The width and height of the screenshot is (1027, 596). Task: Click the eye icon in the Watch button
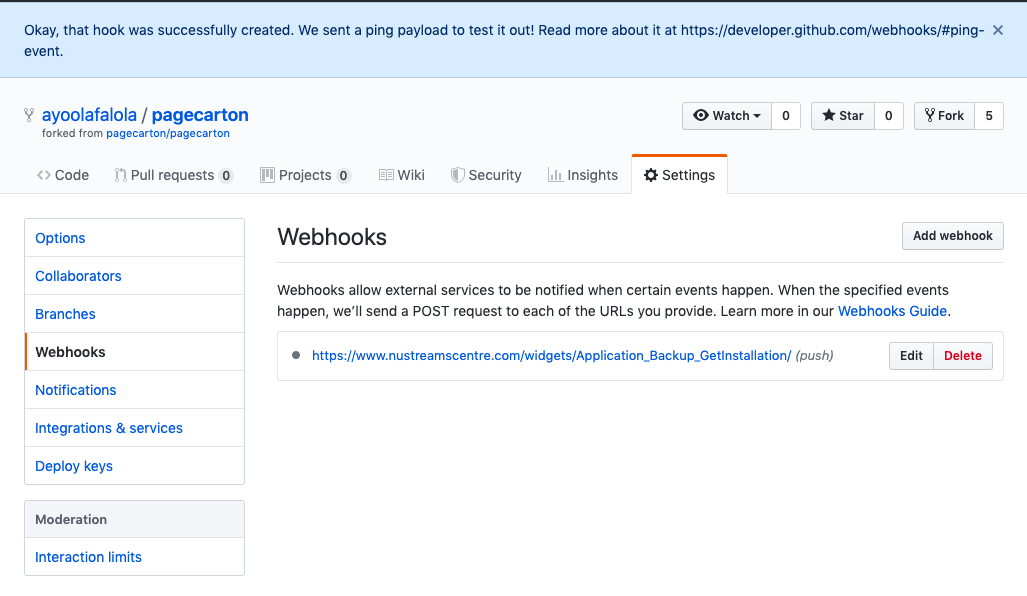tap(701, 115)
